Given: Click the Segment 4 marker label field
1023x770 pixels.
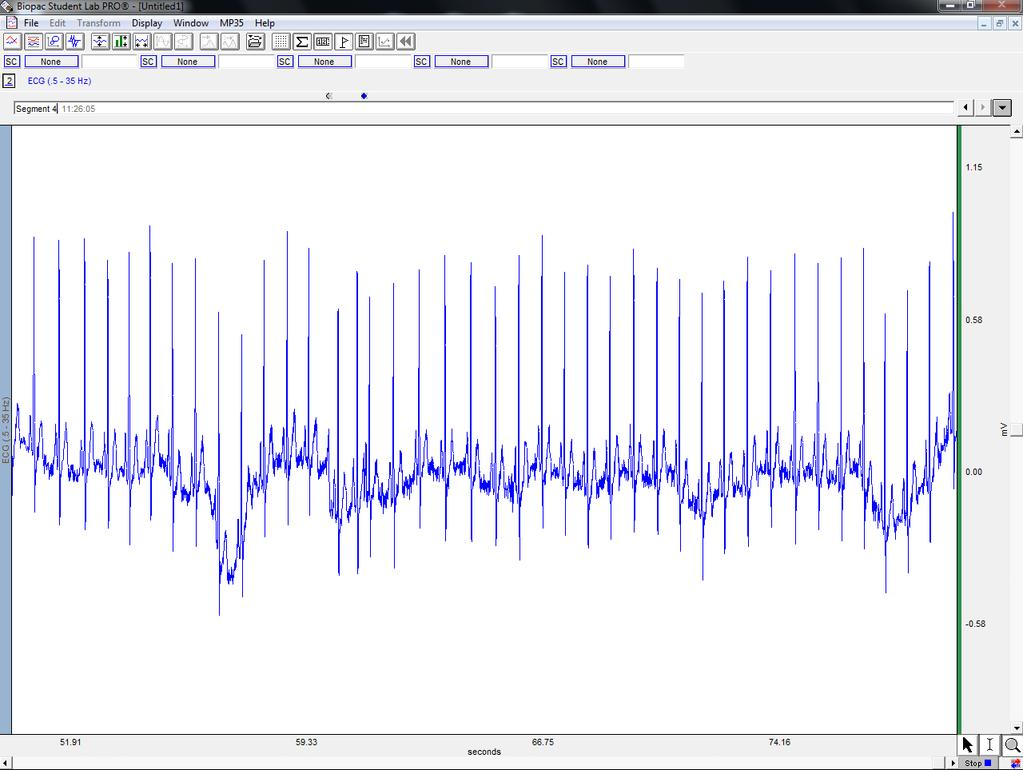Looking at the screenshot, I should [x=483, y=108].
